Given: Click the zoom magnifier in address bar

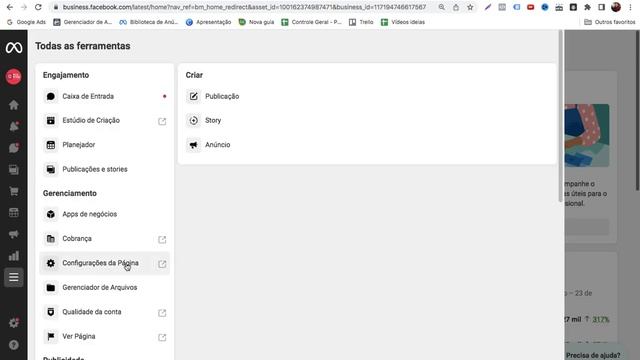Looking at the screenshot, I should pos(442,7).
